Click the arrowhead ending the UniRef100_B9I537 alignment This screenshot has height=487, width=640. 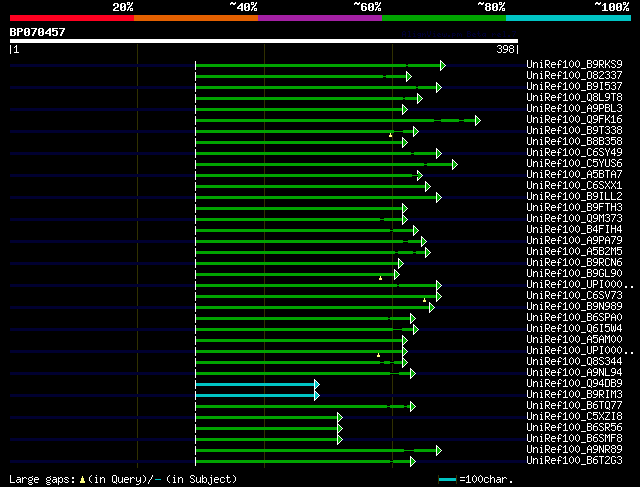(439, 87)
